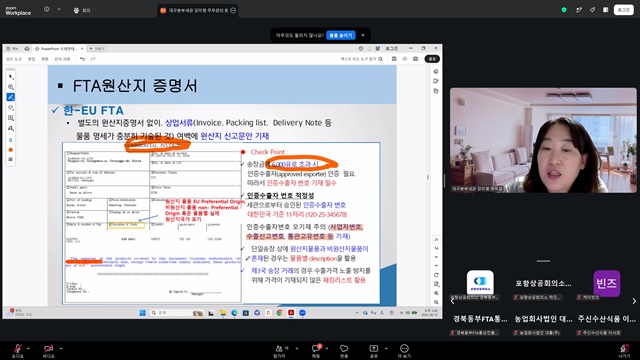Click the rocket icon in Zoom header
This screenshot has width=640, height=360.
click(x=592, y=10)
